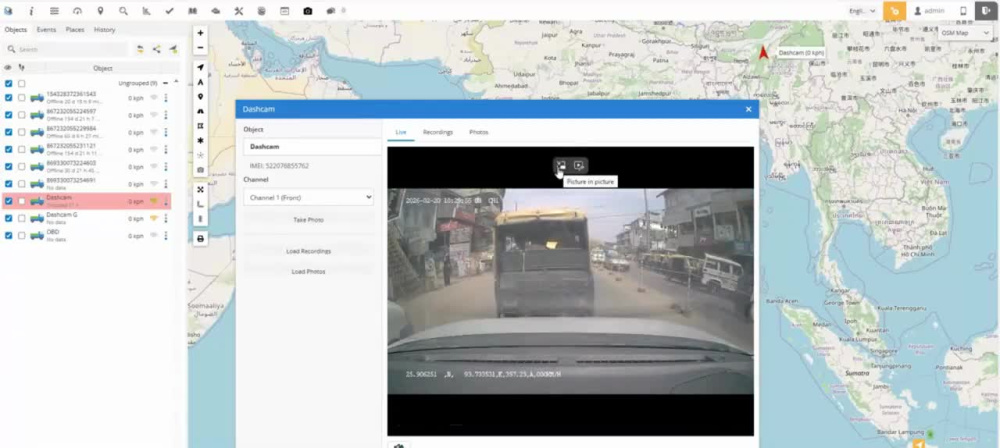Click the print icon on map toolbar
This screenshot has width=1000, height=448.
point(200,239)
